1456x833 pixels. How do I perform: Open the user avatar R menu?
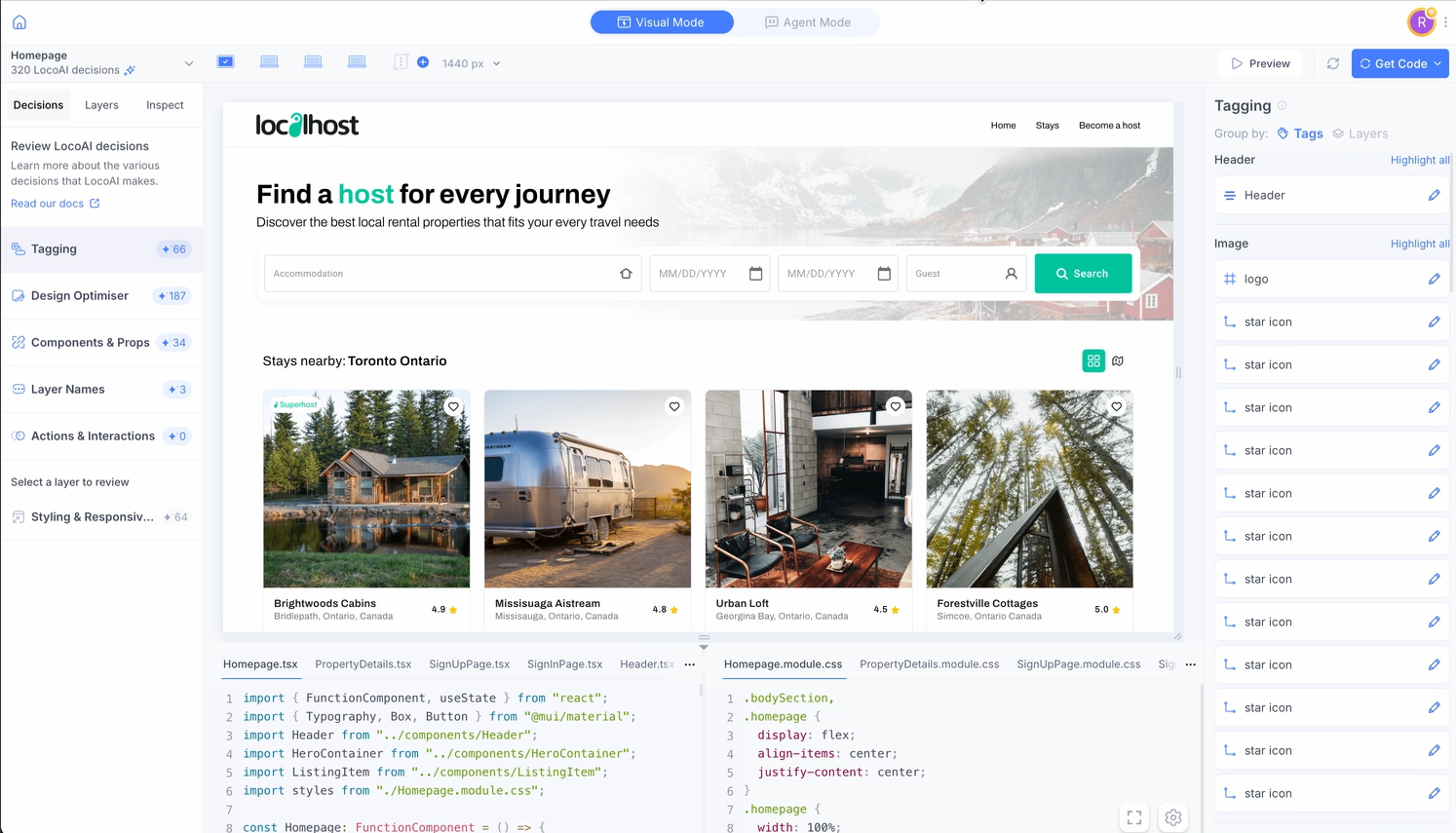tap(1422, 21)
